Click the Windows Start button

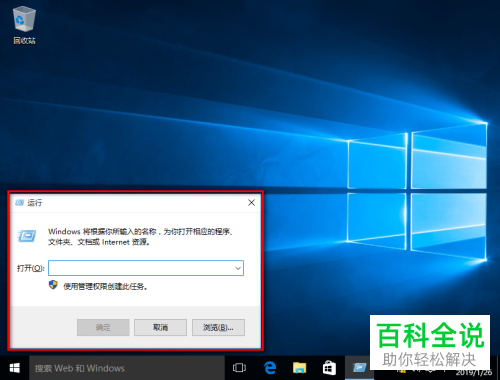coord(14,368)
